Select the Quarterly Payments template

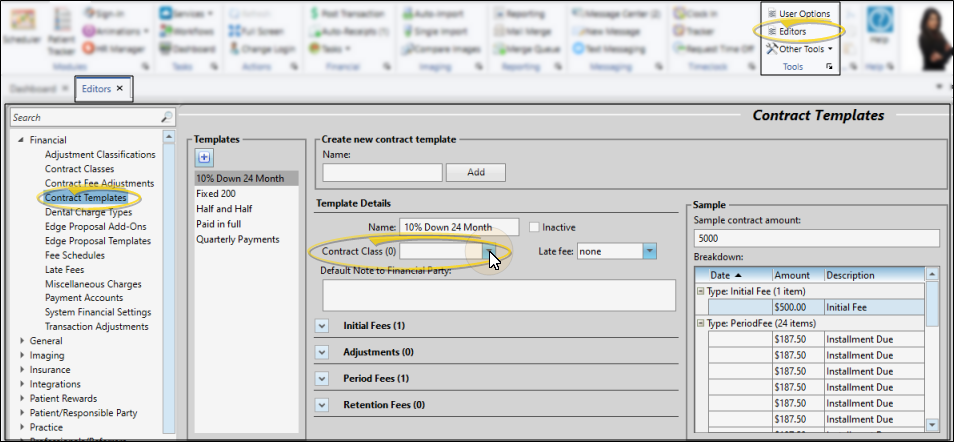(237, 239)
